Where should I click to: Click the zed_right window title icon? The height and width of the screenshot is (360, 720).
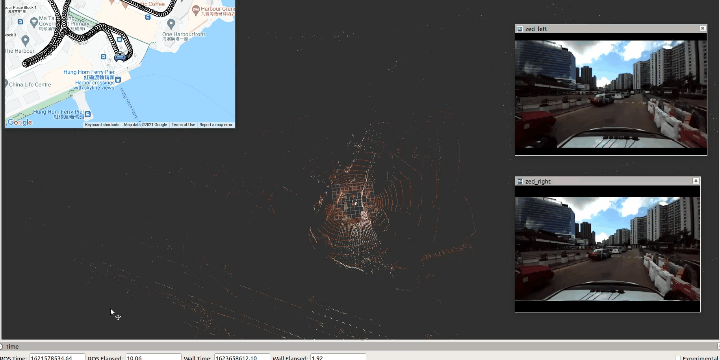tap(520, 181)
